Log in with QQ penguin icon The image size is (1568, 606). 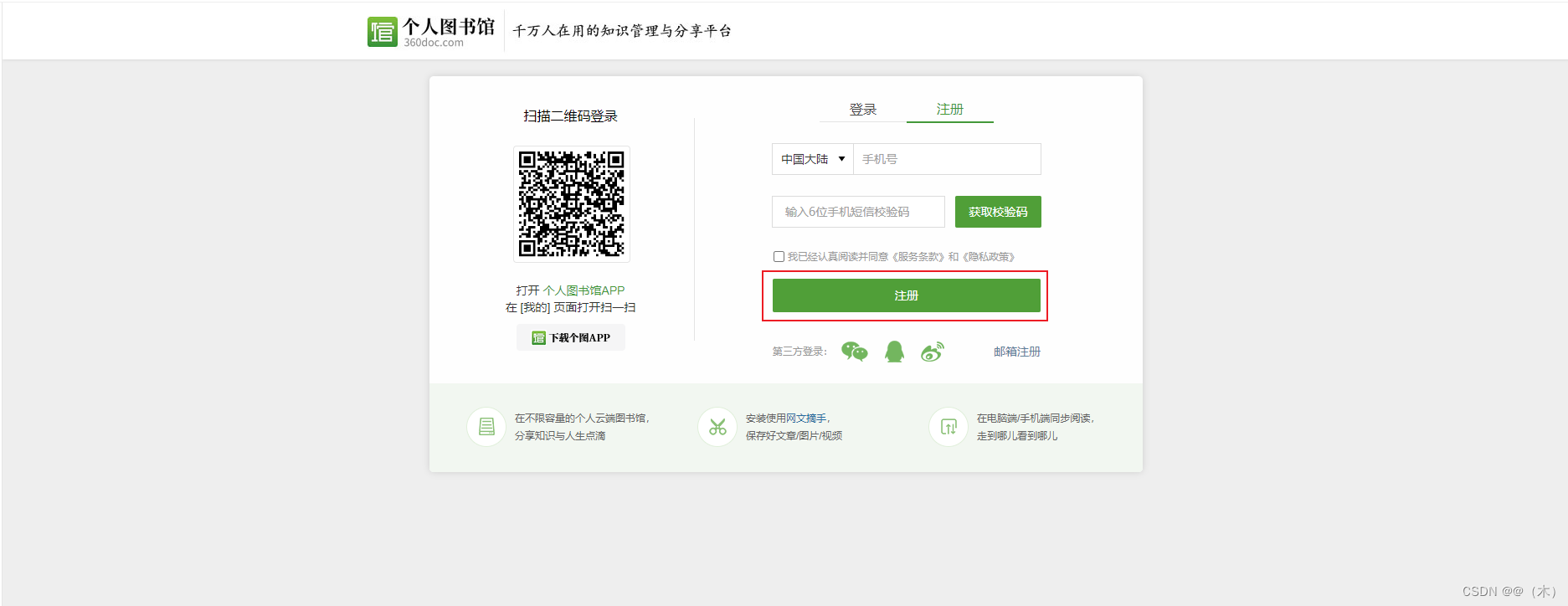[x=894, y=352]
